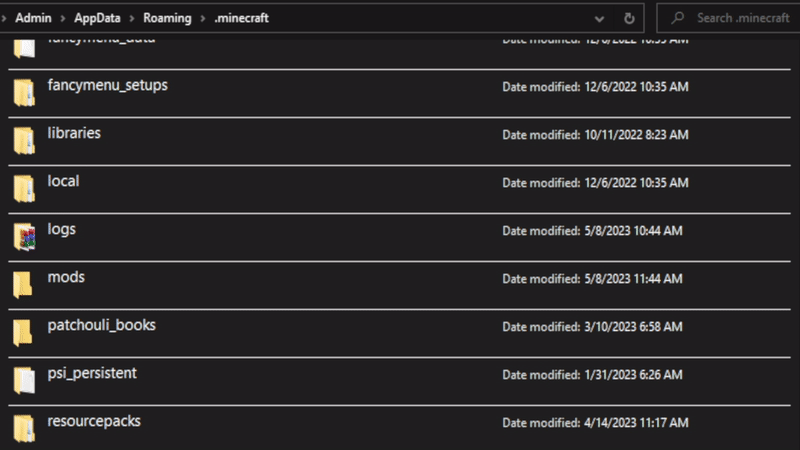The width and height of the screenshot is (800, 450).
Task: Click the search magnifier icon
Action: click(678, 18)
